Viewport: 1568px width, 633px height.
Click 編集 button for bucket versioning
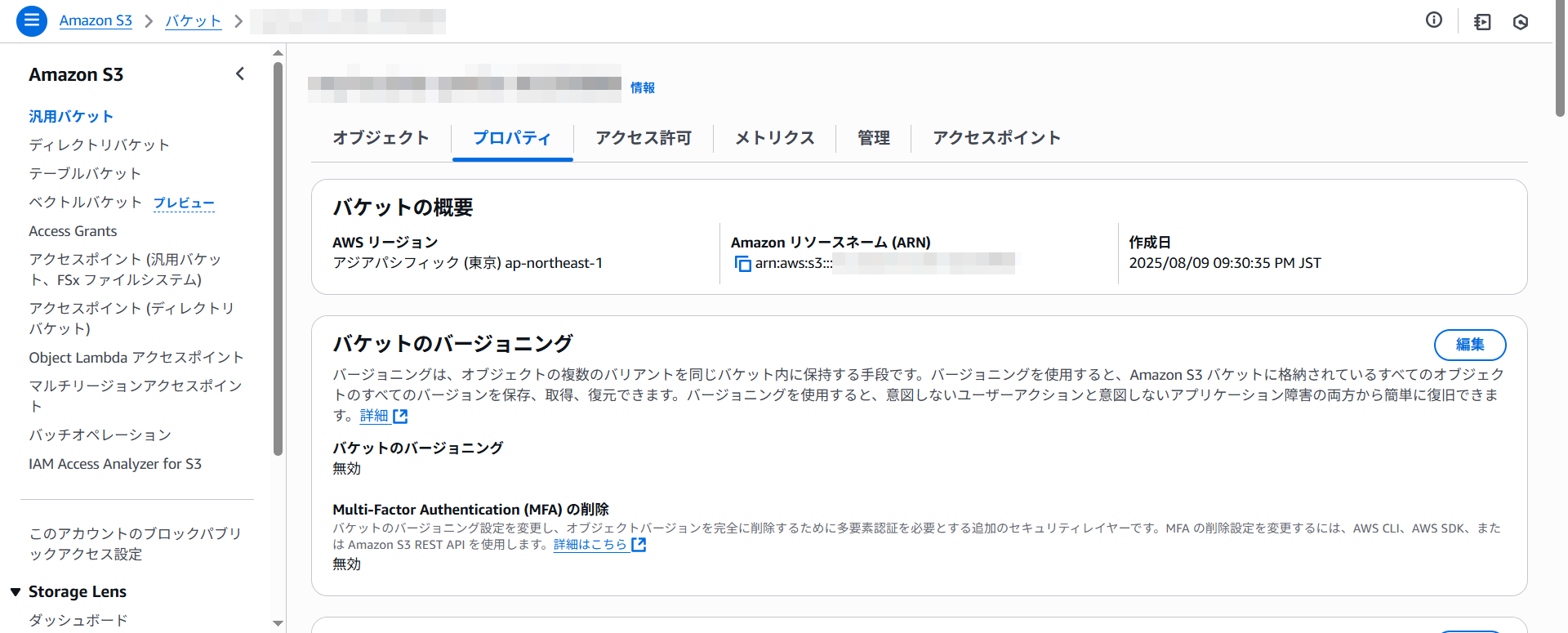(1469, 345)
